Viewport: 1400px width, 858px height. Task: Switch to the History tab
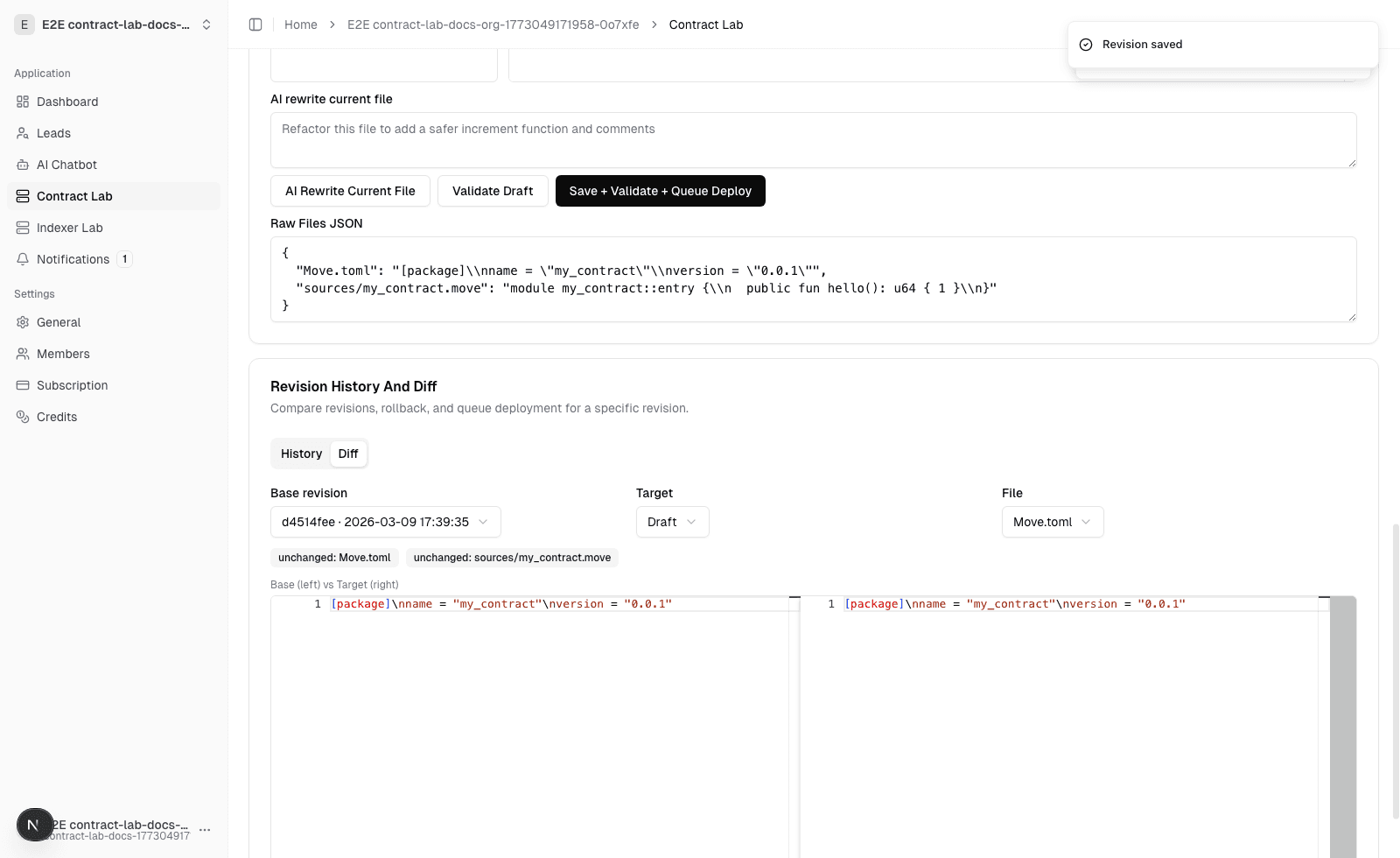(x=301, y=454)
